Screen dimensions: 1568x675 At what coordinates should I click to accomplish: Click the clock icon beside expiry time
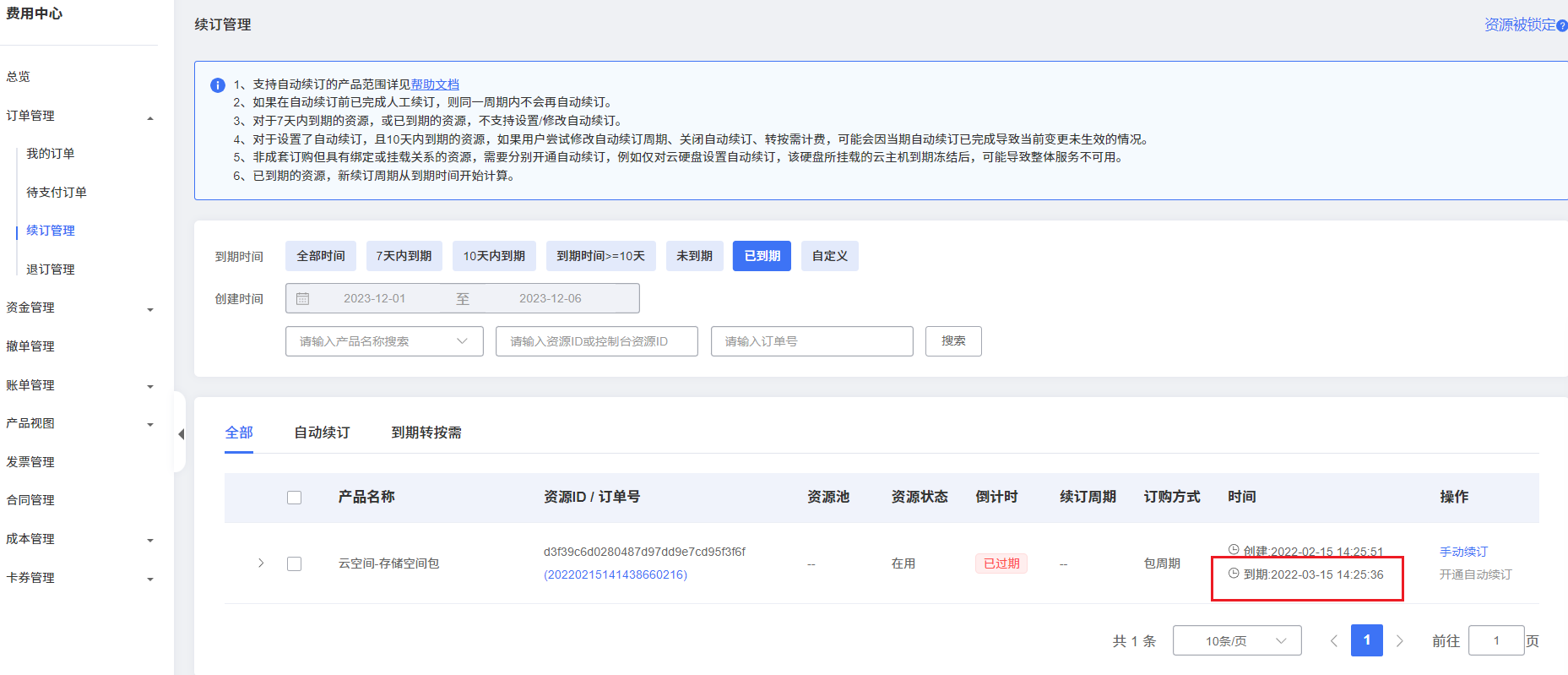(1234, 574)
